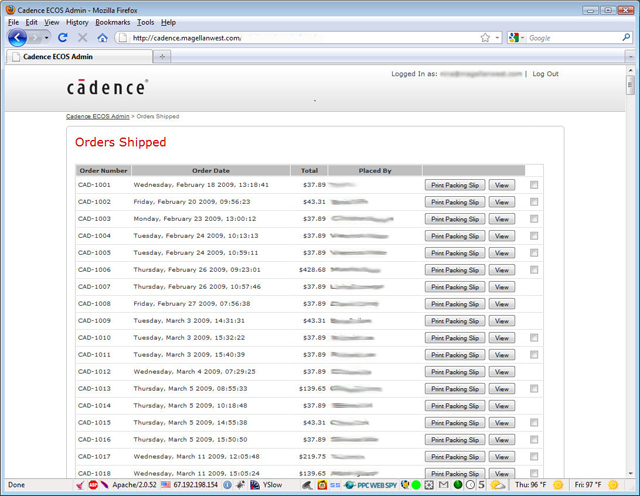Open PPC Web Spy globe icon
This screenshot has width=640, height=496.
[x=349, y=485]
